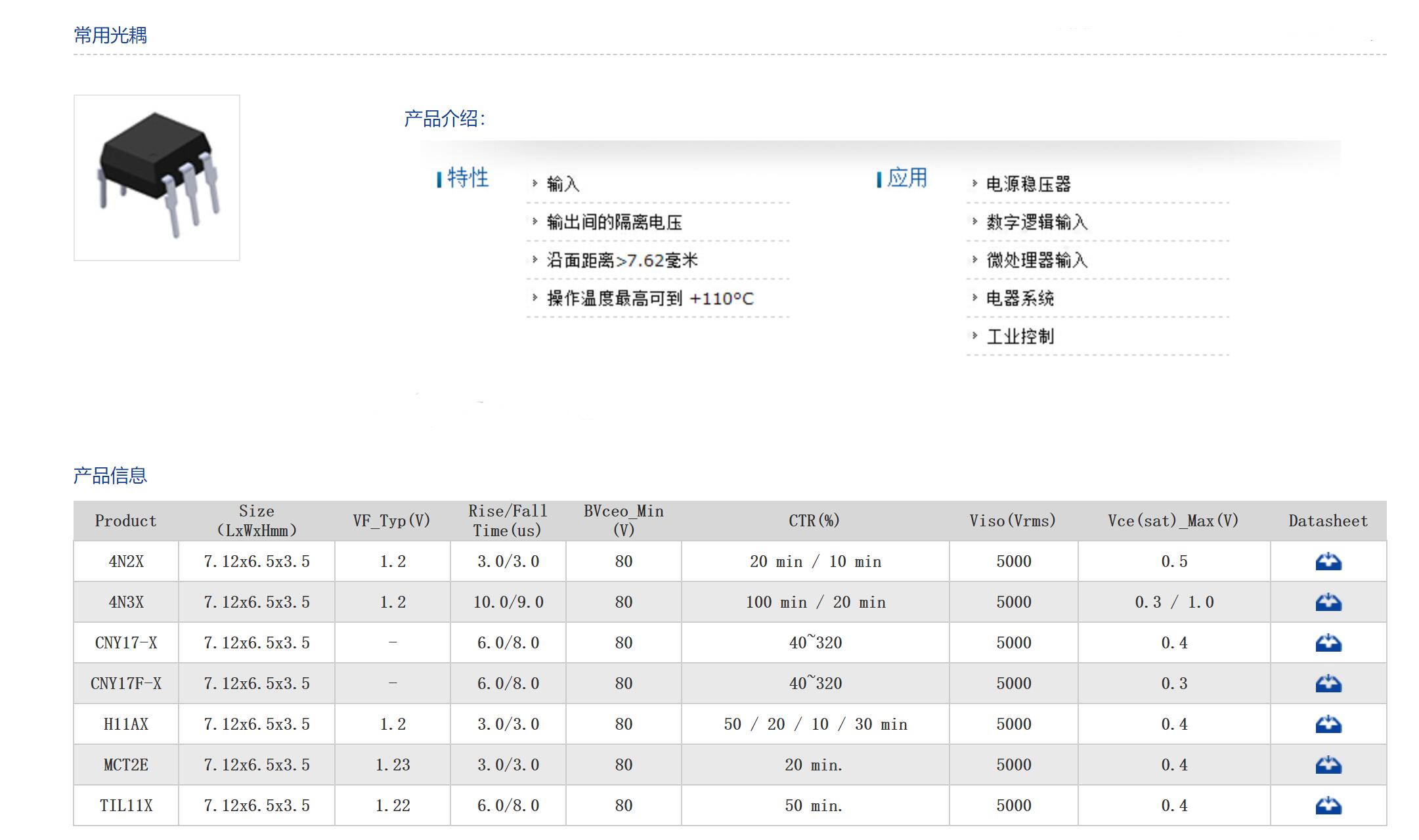Click the CTR(%) column header
Screen dimensions: 1419x840
click(814, 521)
